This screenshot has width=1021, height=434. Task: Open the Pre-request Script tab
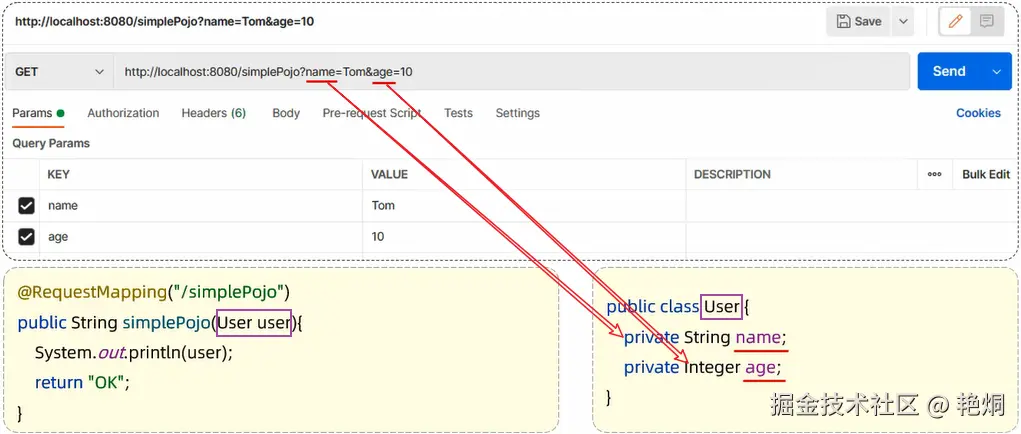click(x=372, y=113)
